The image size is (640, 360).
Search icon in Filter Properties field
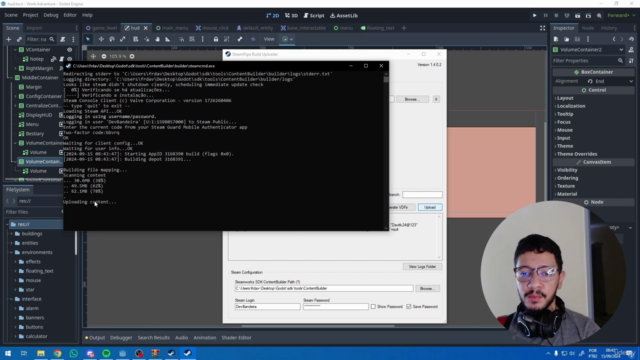pos(620,60)
